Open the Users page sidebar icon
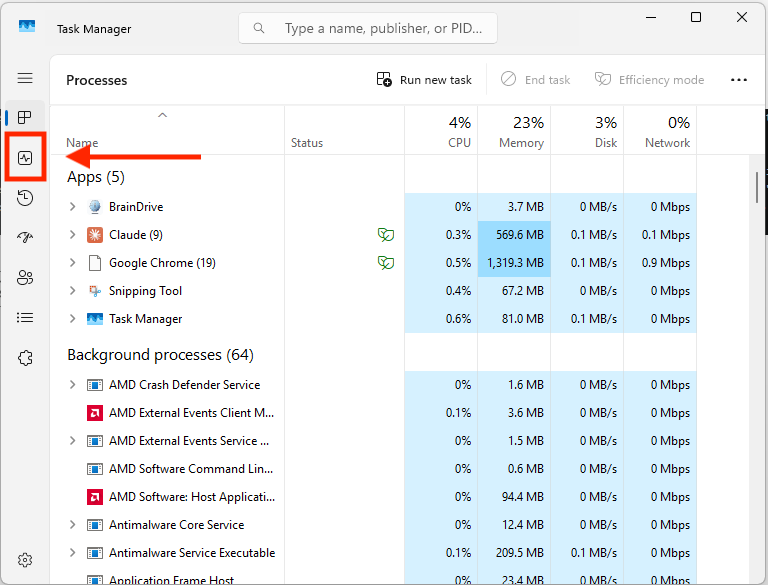The height and width of the screenshot is (585, 768). point(25,278)
